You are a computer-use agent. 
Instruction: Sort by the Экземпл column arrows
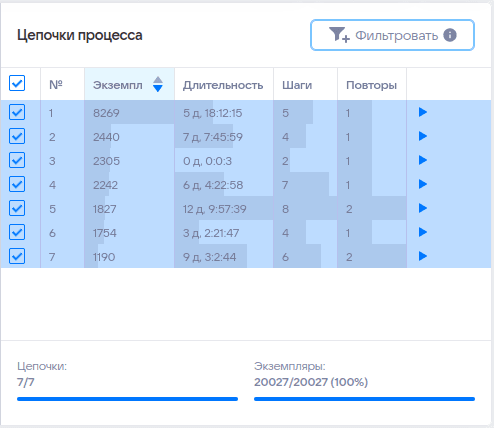(x=158, y=84)
